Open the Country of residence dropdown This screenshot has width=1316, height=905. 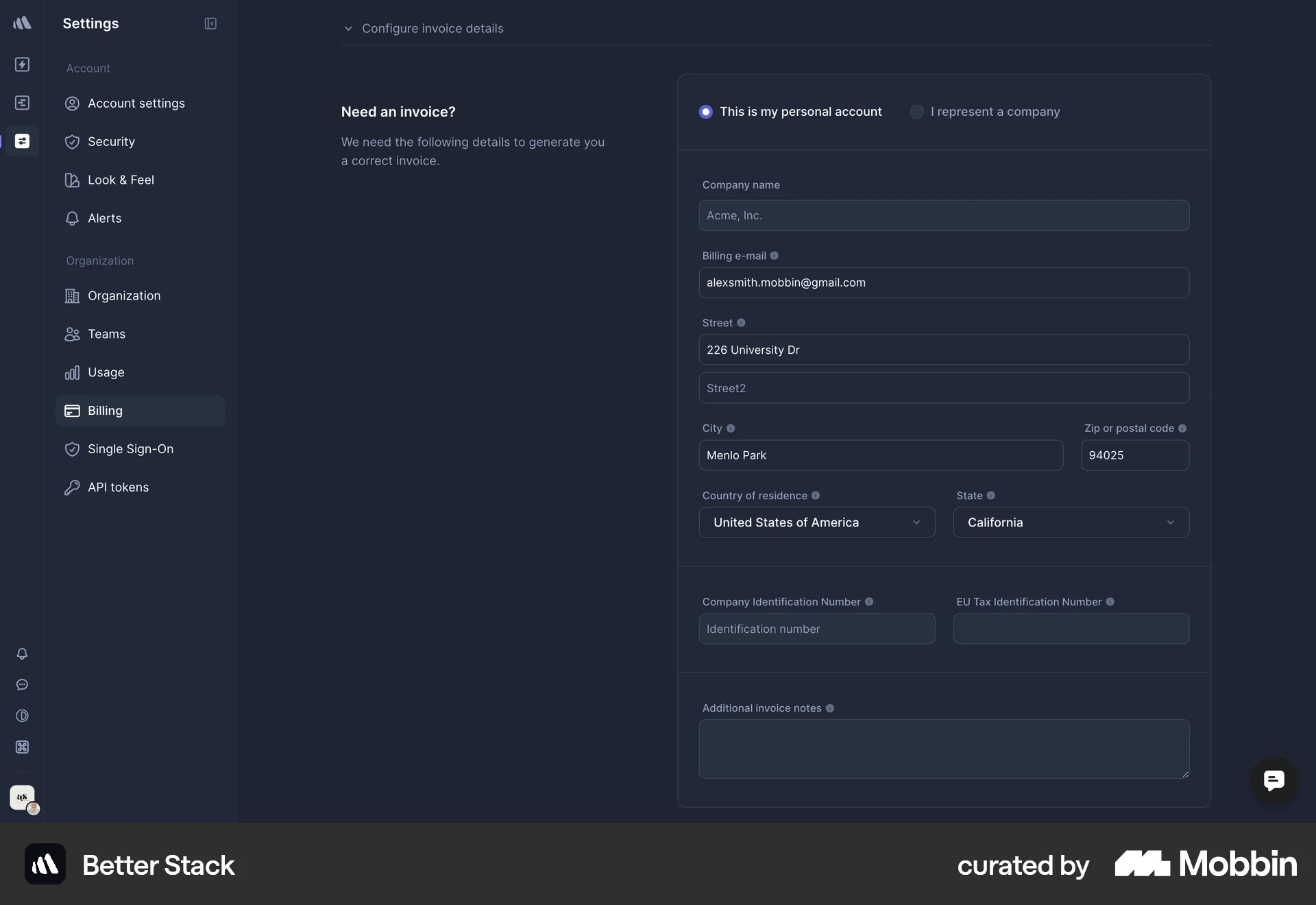click(x=816, y=522)
